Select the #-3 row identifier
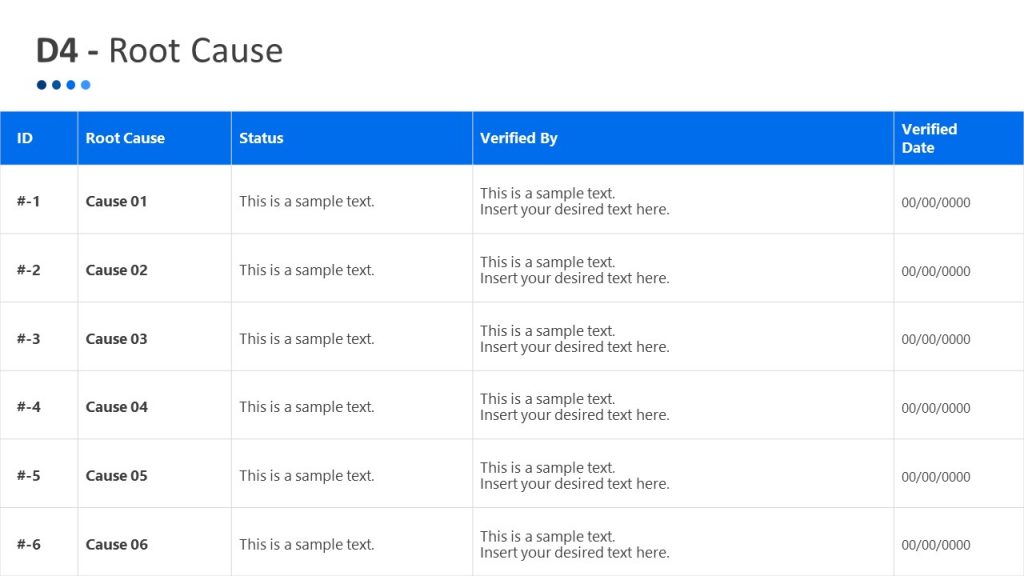 (26, 338)
